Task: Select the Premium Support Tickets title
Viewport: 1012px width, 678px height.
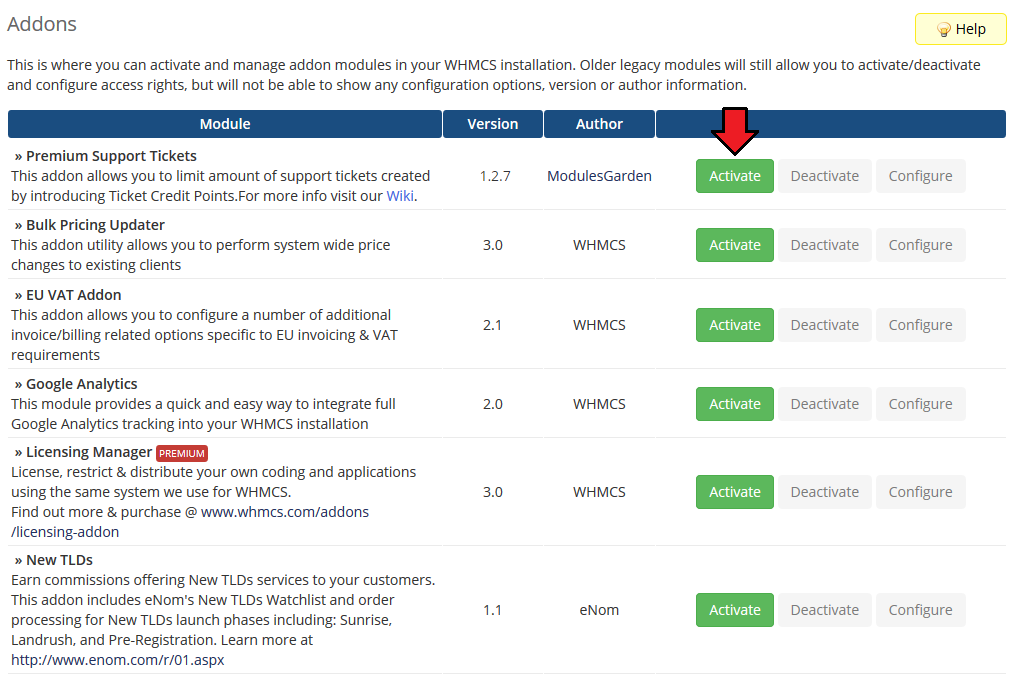Action: [x=111, y=156]
